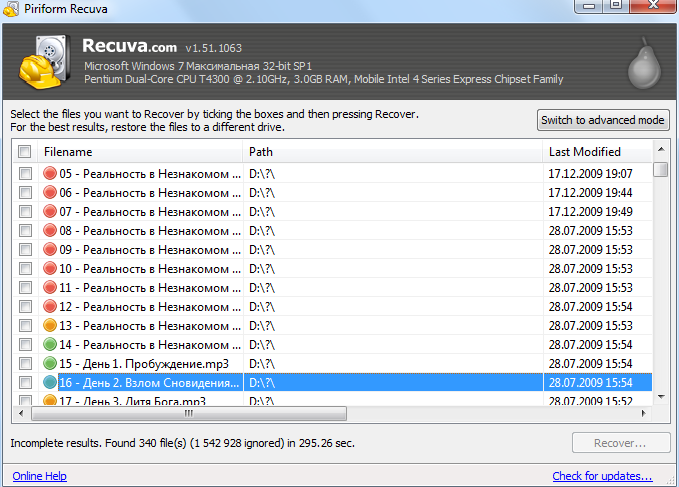Click the red status dot of file 08

[50, 230]
